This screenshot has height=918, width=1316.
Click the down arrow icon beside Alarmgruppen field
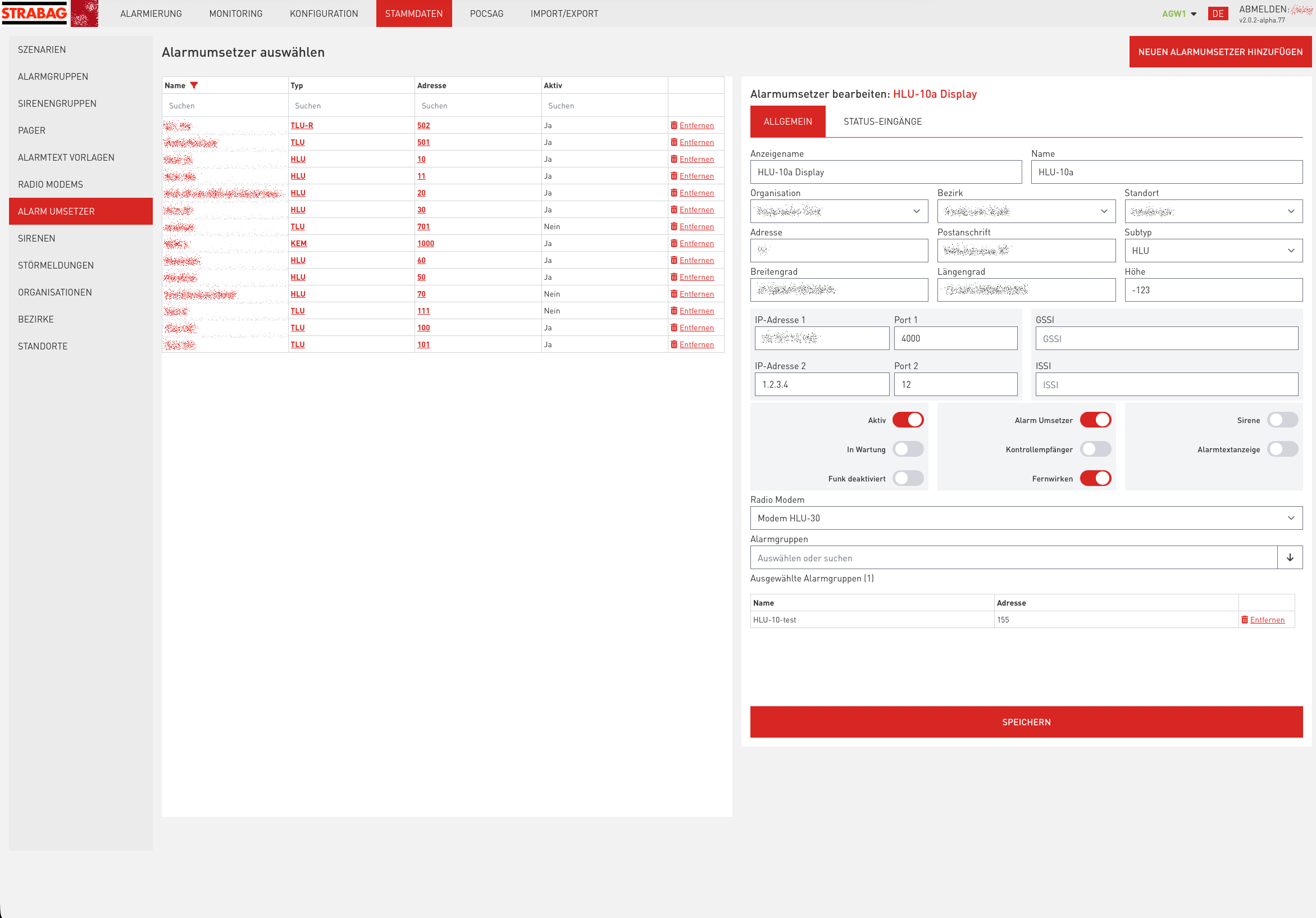point(1291,557)
